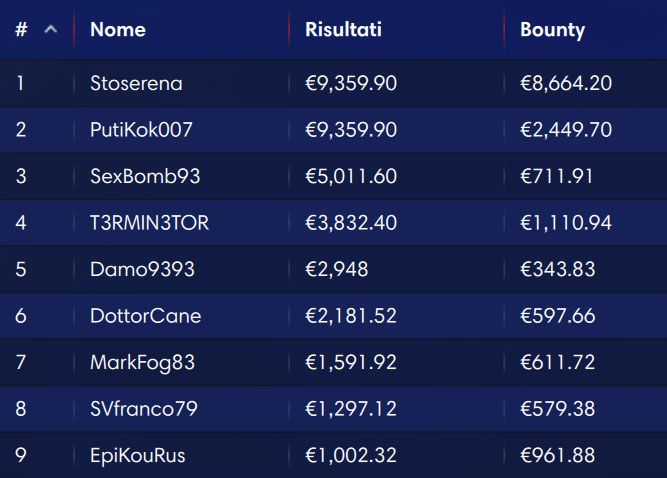Sort table by Nome column
This screenshot has width=667, height=478.
click(118, 29)
